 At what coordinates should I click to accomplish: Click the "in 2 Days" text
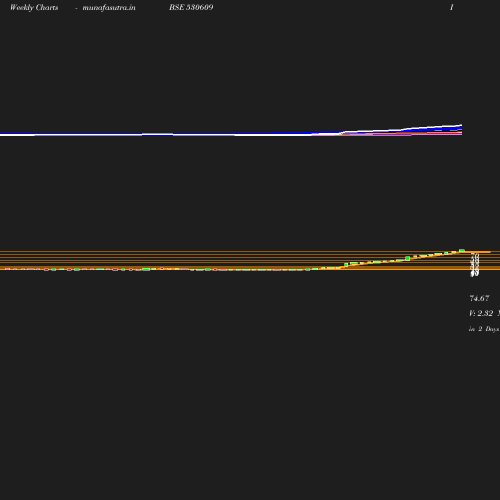click(484, 329)
